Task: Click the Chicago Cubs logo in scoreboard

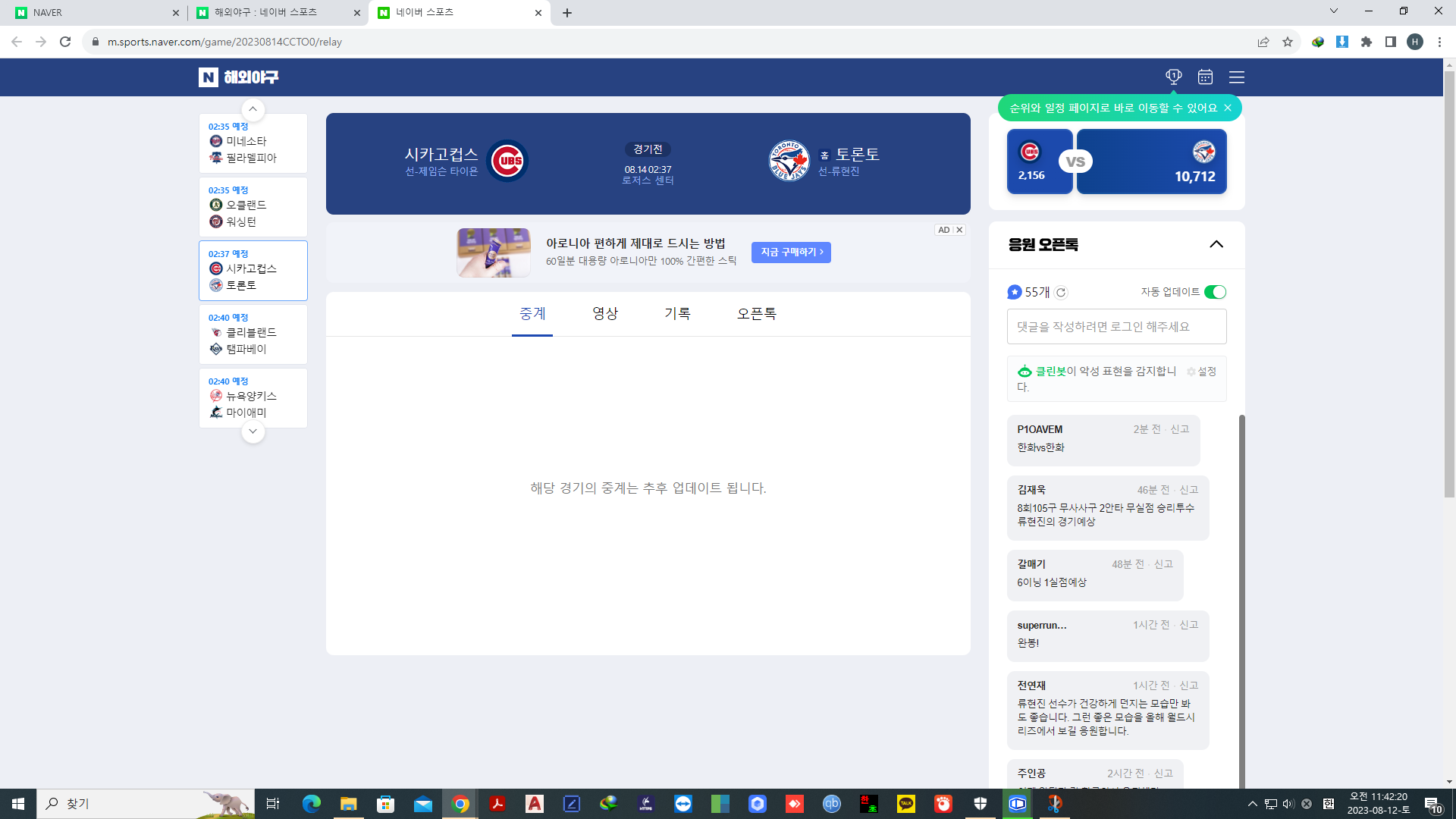Action: pyautogui.click(x=507, y=161)
